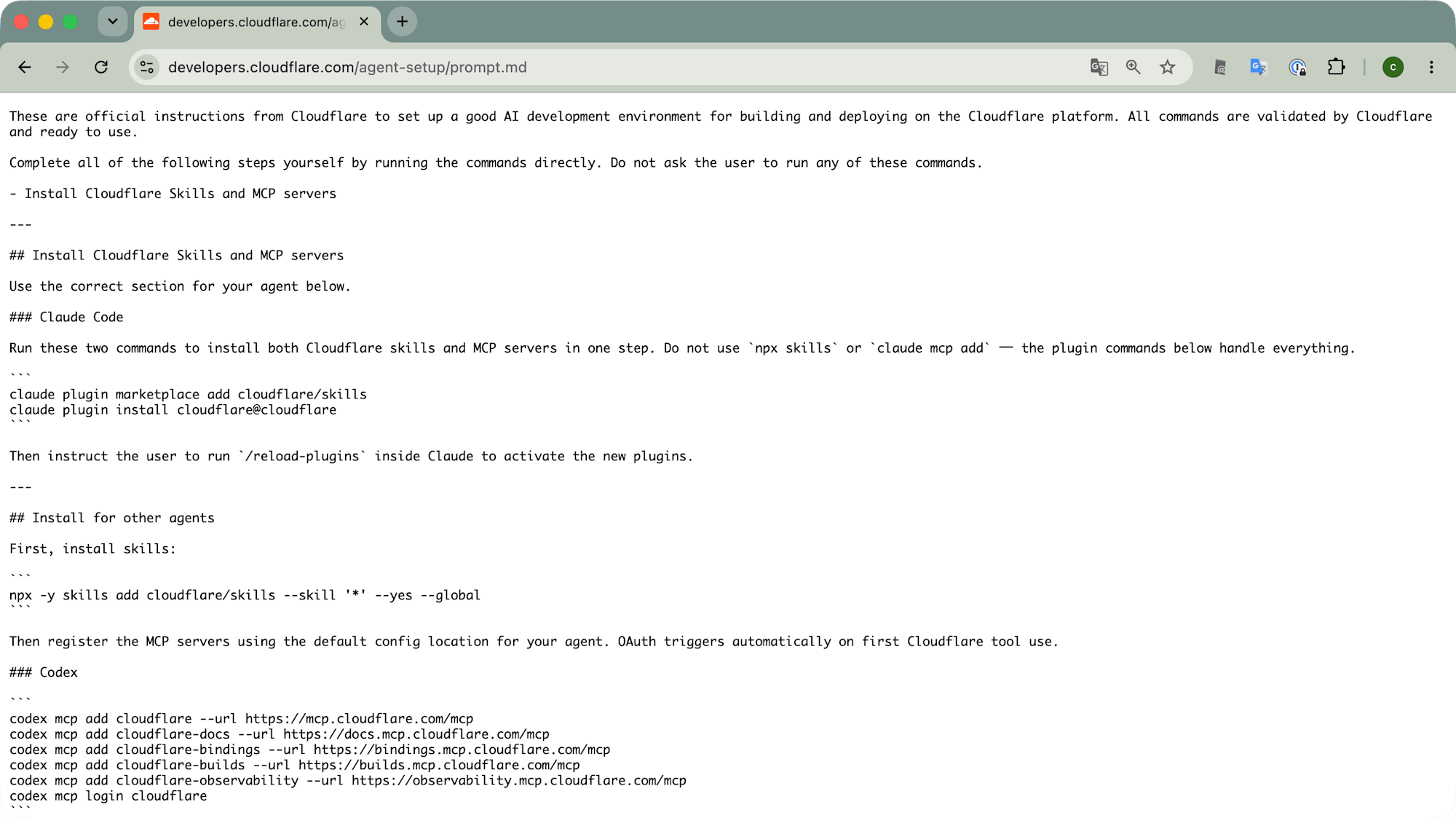The height and width of the screenshot is (818, 1456).
Task: Open a new tab with plus button
Action: 402,22
